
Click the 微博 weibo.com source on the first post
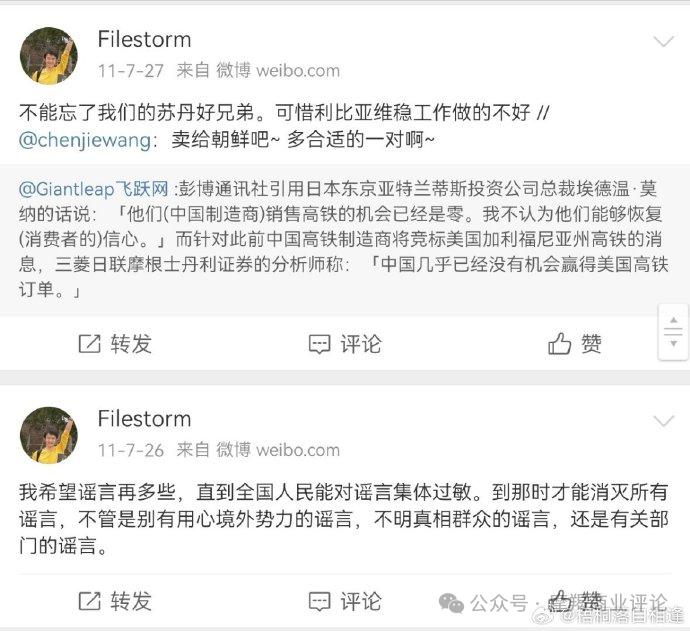[x=278, y=70]
